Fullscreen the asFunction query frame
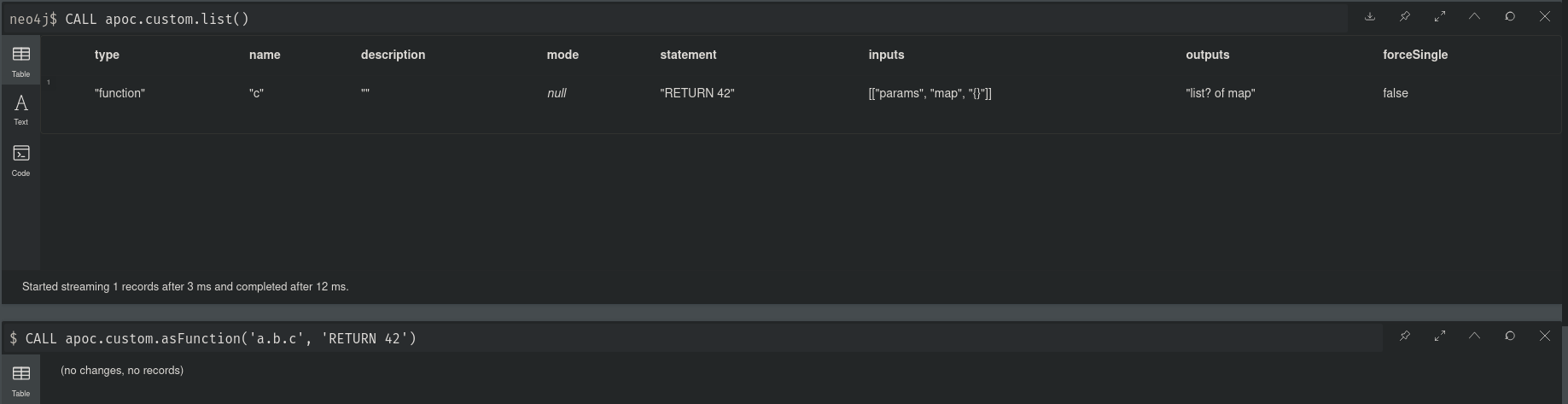This screenshot has height=404, width=1568. (1440, 336)
